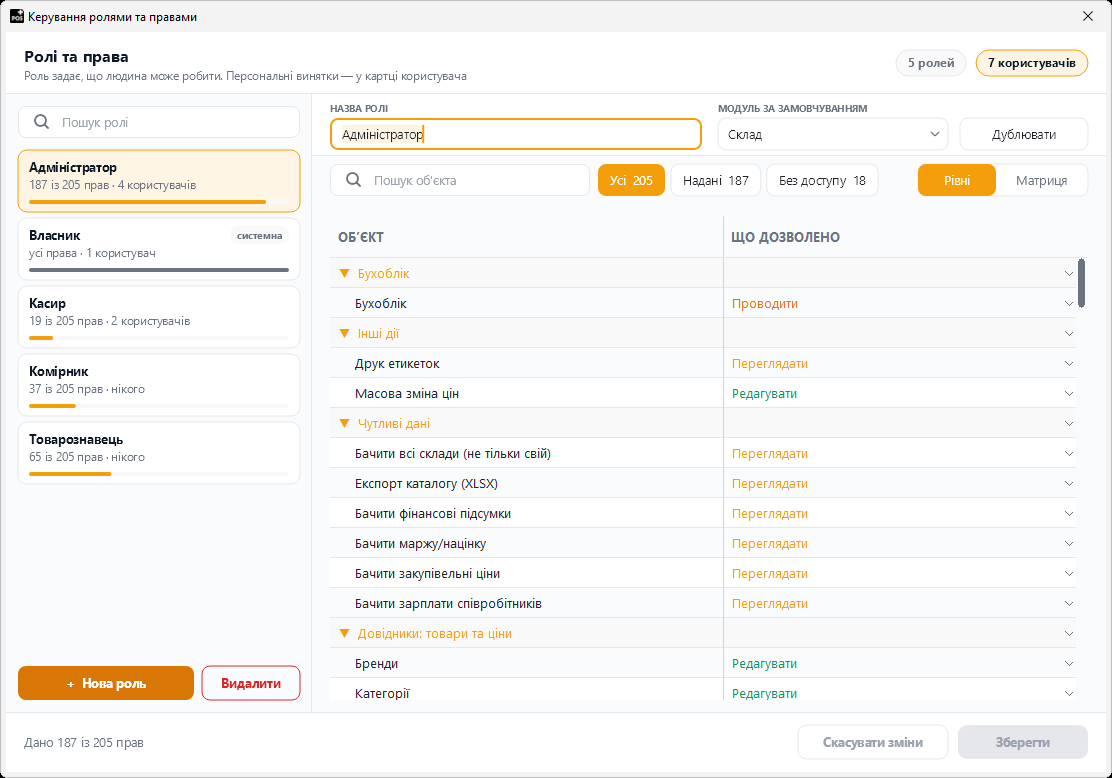Click the Проводити value for Бухоблік
Screen dimensions: 1112x778
click(764, 304)
